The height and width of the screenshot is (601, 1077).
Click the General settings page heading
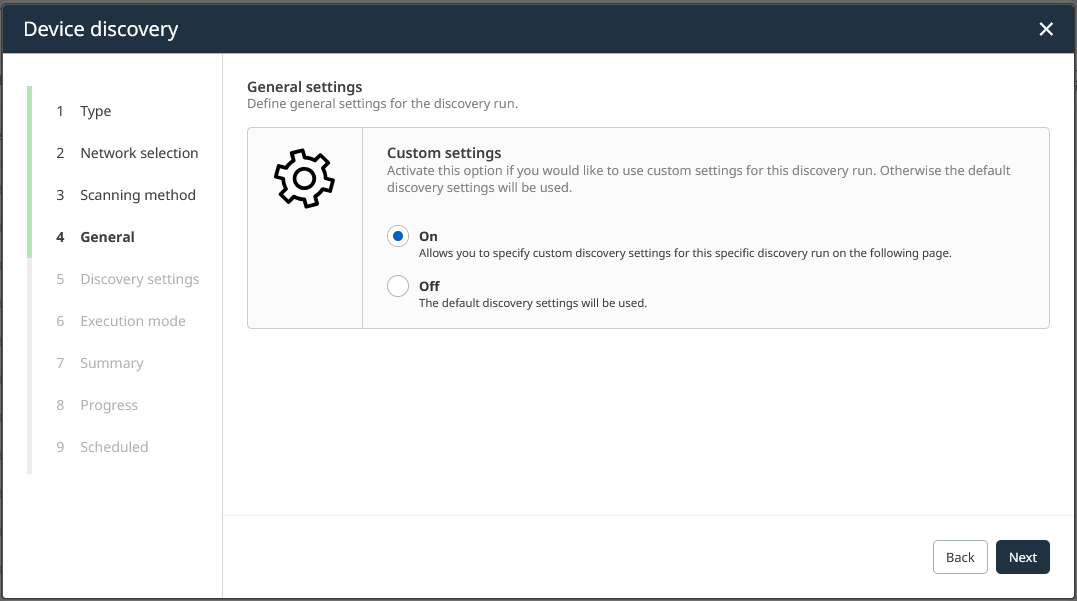pyautogui.click(x=305, y=87)
